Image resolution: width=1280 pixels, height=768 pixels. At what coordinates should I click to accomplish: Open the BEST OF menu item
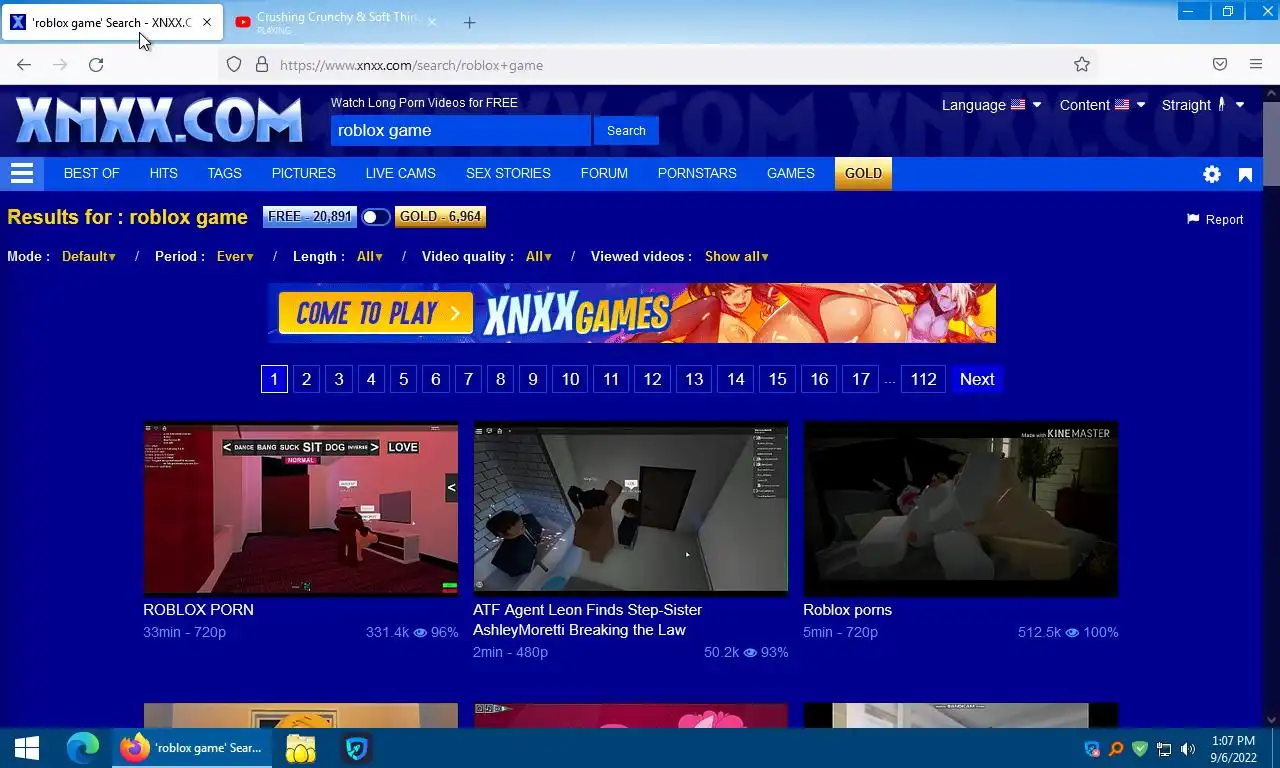coord(91,173)
